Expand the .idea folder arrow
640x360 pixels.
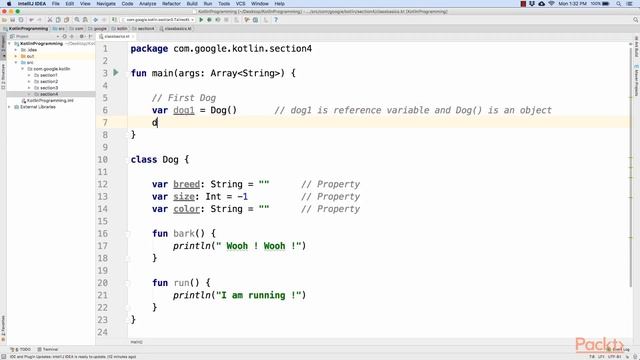[x=16, y=50]
